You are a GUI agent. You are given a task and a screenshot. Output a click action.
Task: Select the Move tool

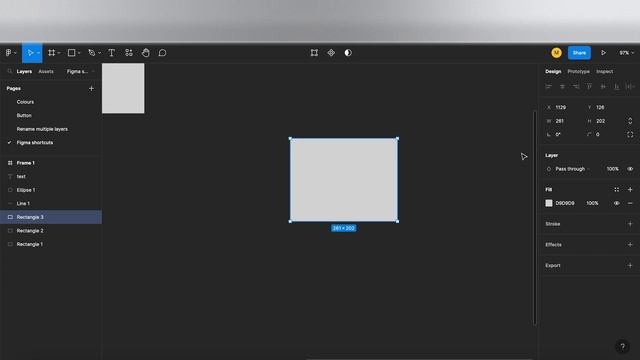pos(30,53)
